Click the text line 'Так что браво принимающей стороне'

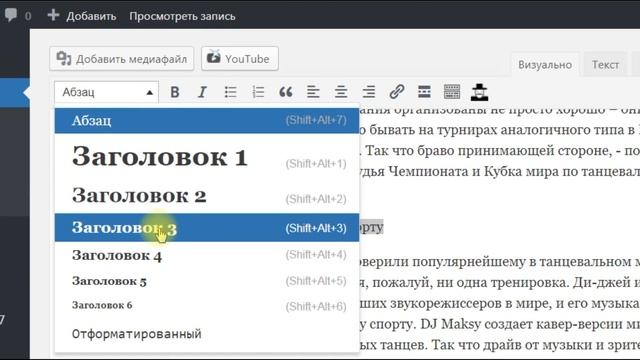click(x=500, y=151)
